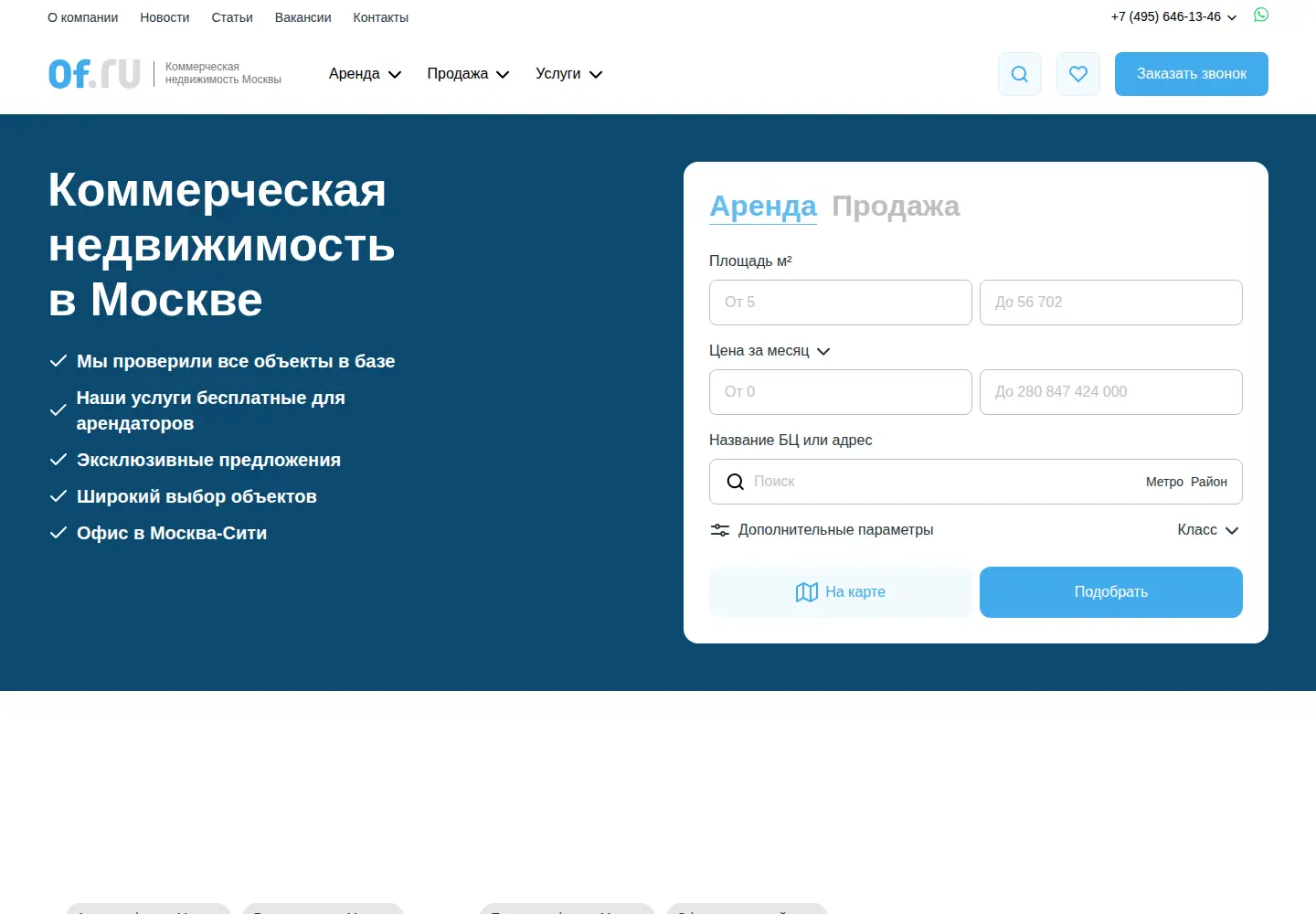Viewport: 1316px width, 914px height.
Task: Click phone number +7 (495) 646-13-46
Action: [x=1166, y=16]
